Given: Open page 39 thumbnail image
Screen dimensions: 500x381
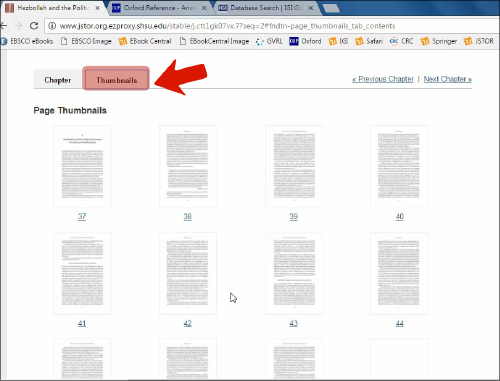Looking at the screenshot, I should click(294, 166).
